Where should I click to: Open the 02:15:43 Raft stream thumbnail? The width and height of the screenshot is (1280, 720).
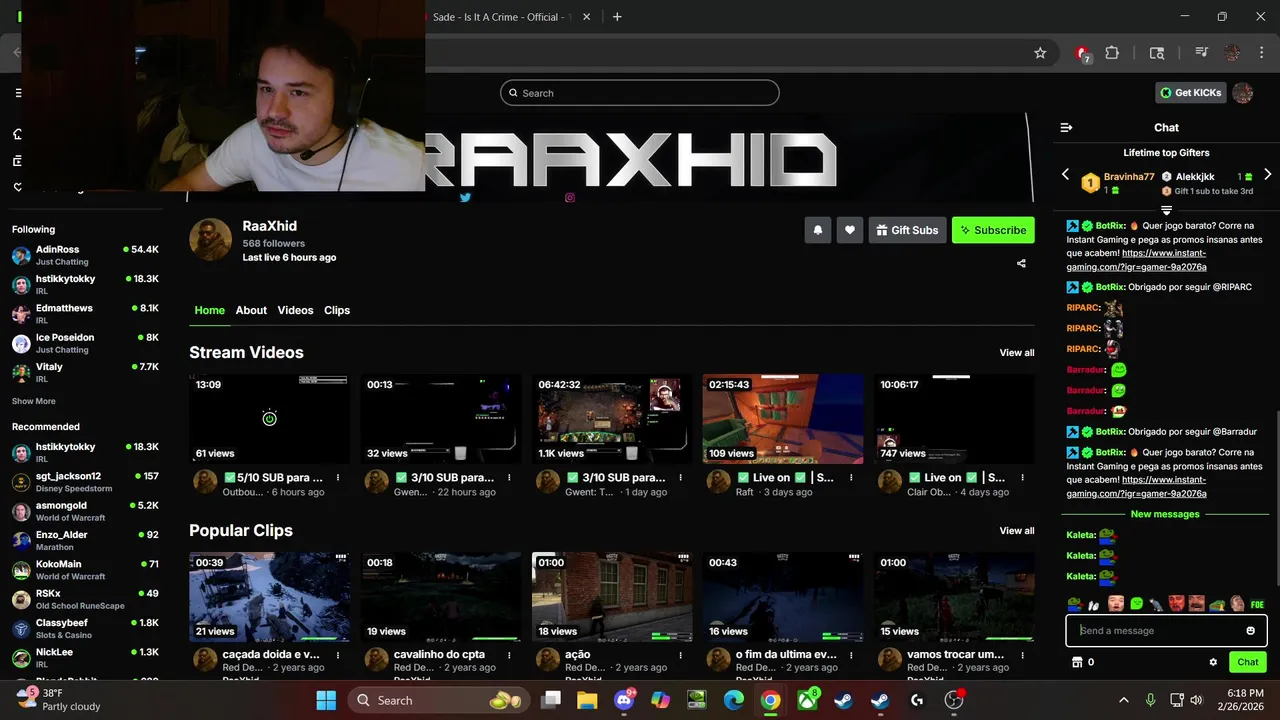pyautogui.click(x=783, y=419)
